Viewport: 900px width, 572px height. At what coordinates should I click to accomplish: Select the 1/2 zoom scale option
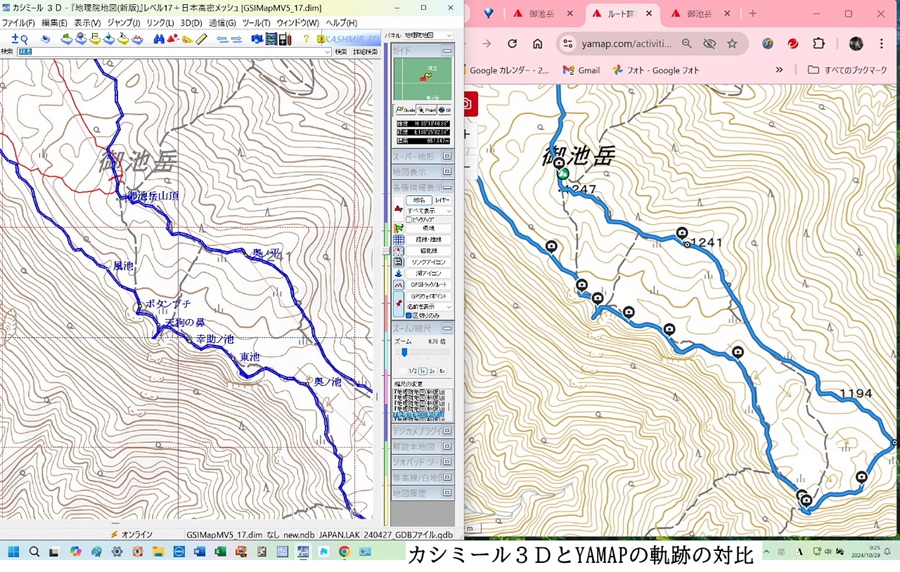coord(413,371)
